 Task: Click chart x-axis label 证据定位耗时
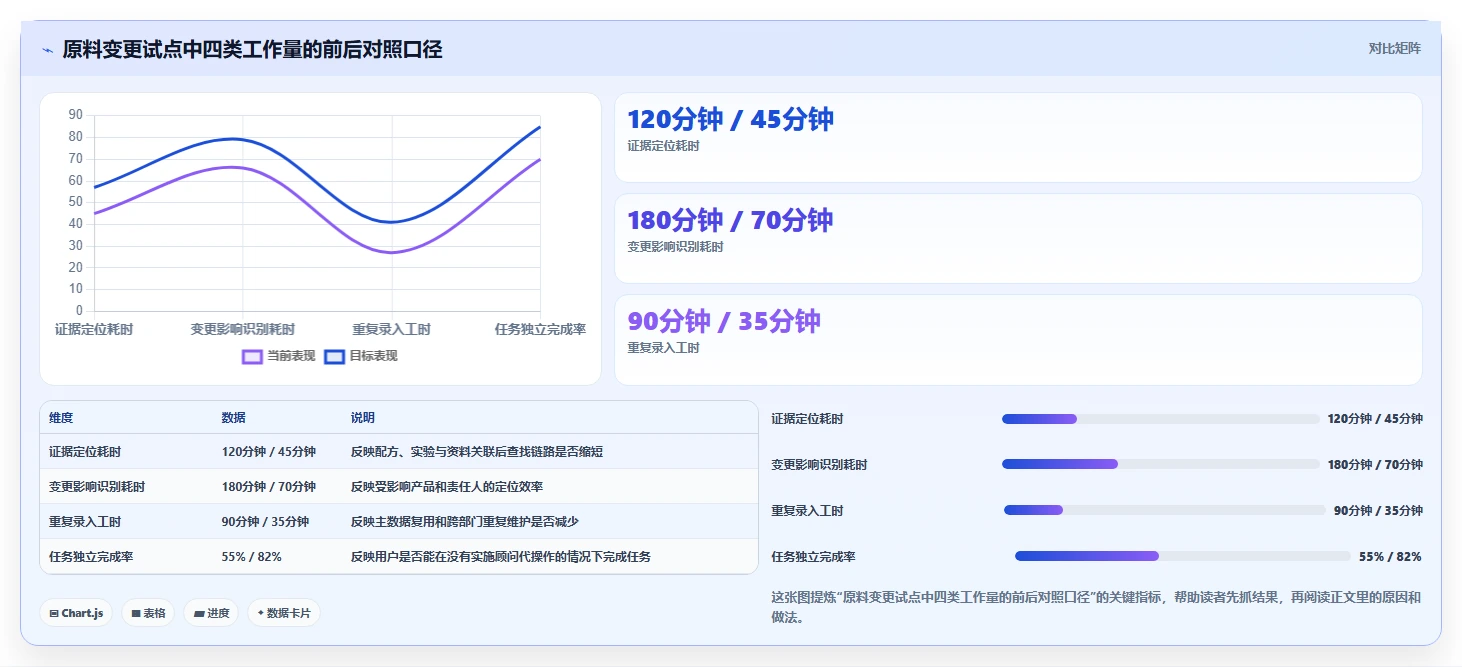tap(94, 329)
